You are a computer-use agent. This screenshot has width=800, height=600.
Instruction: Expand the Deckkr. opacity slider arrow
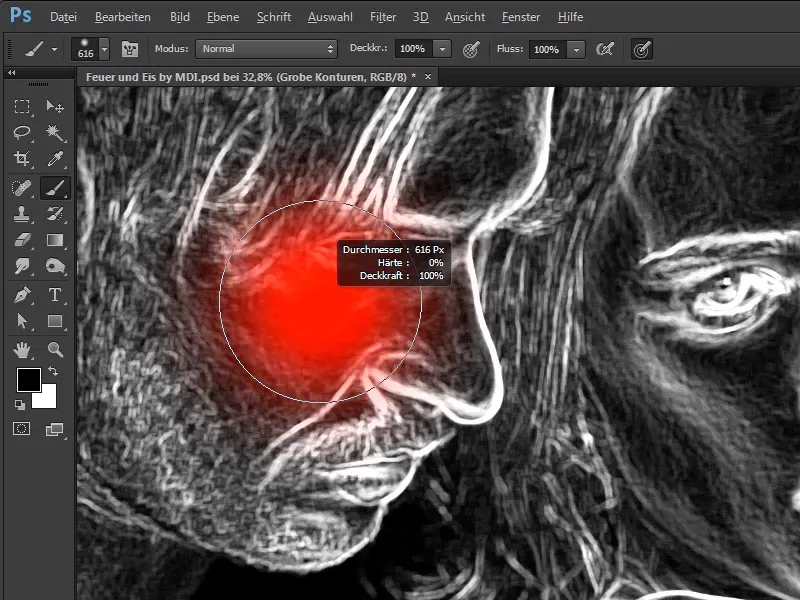[x=442, y=49]
